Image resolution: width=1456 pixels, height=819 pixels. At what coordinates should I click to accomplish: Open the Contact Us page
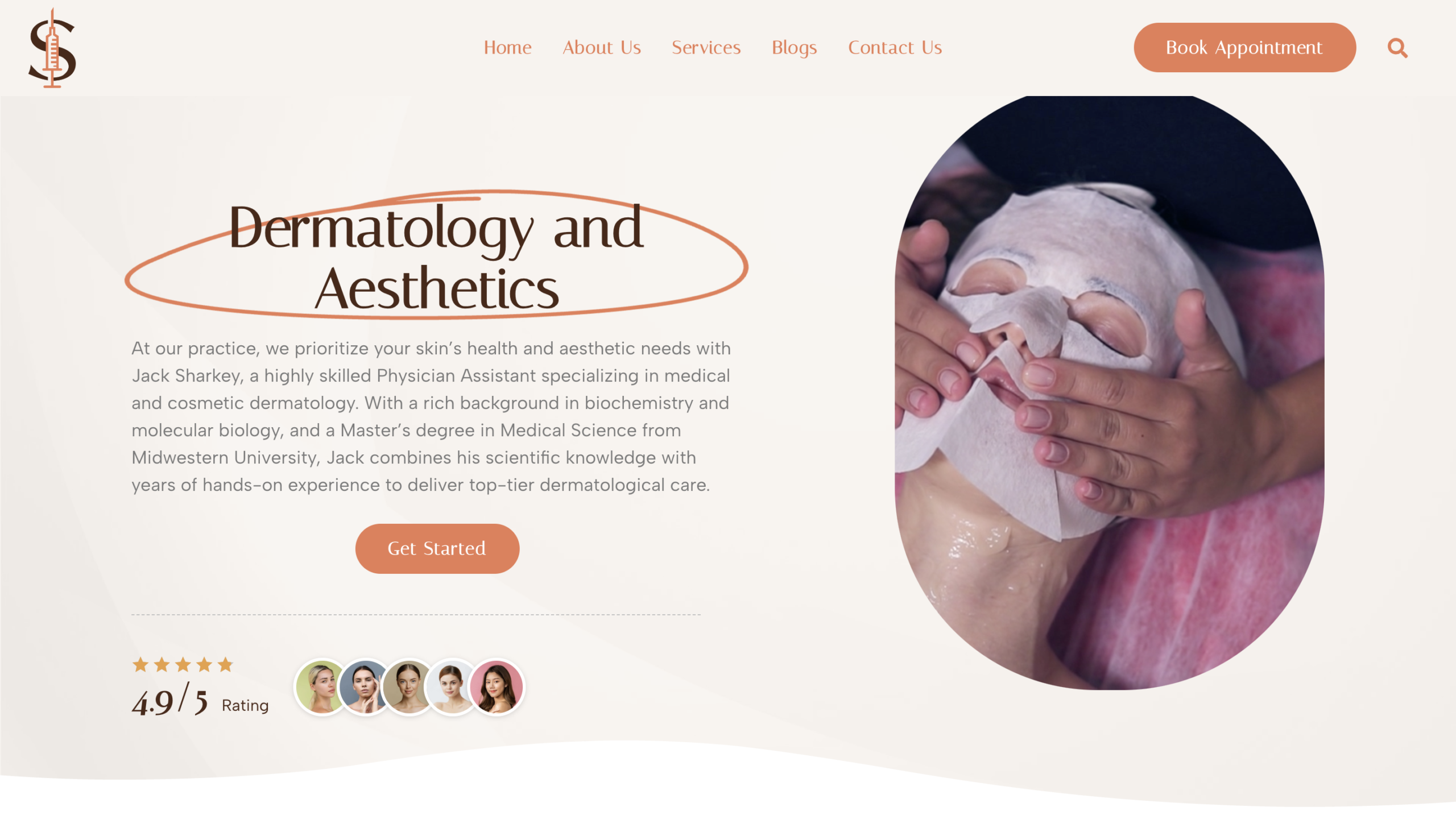coord(895,48)
